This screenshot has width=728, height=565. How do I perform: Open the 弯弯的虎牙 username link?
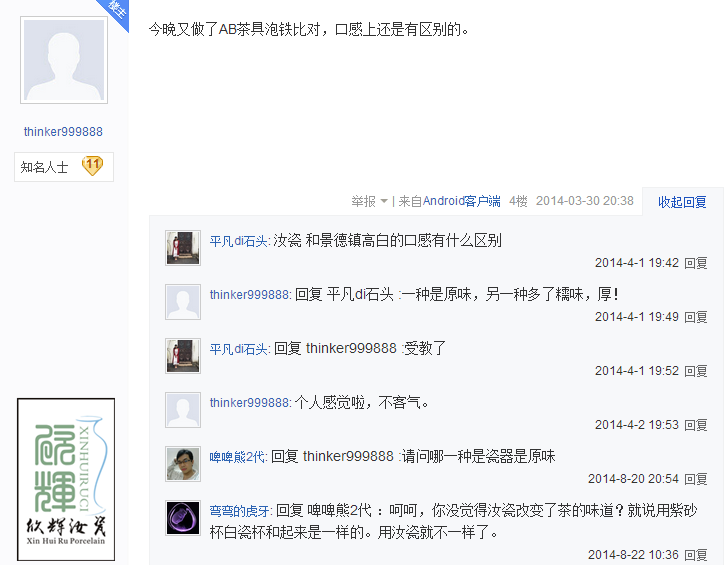[x=240, y=511]
